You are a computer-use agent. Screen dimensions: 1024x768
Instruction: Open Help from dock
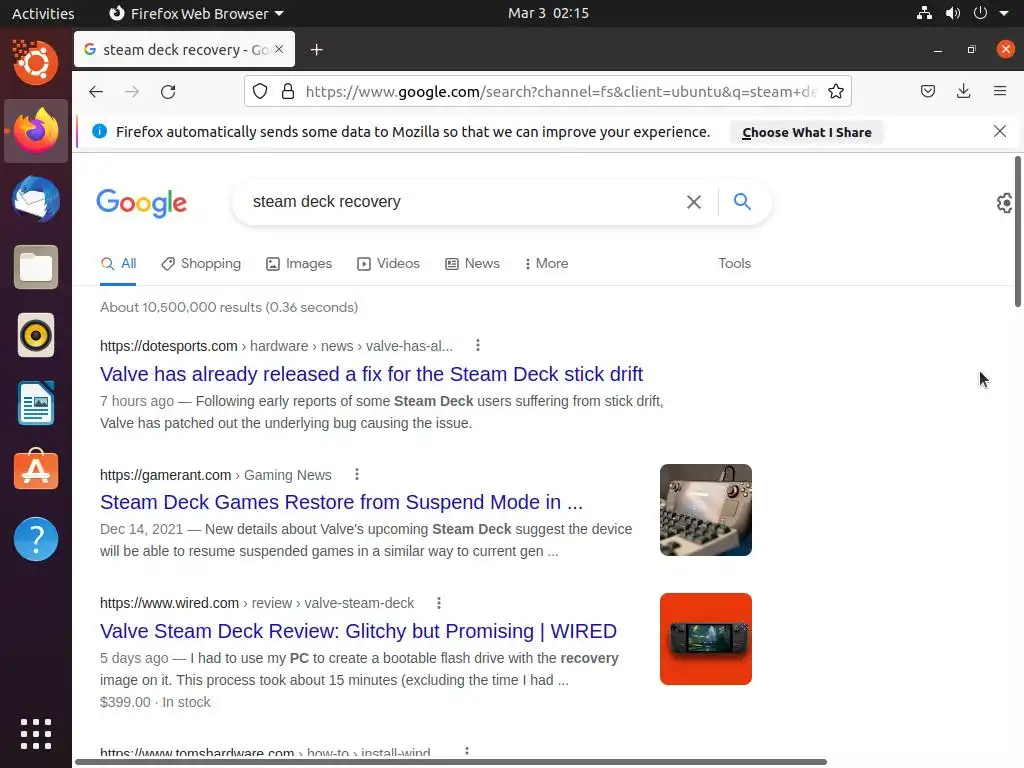pyautogui.click(x=36, y=539)
